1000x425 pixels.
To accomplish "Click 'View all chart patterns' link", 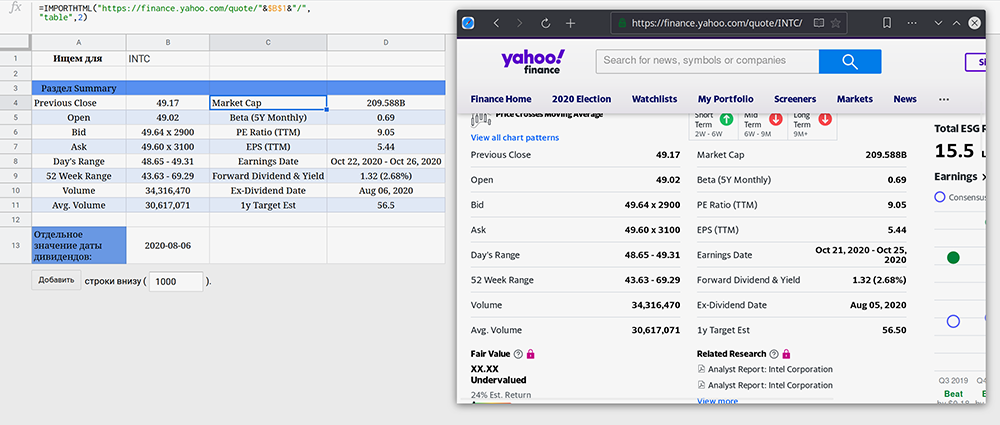I will pyautogui.click(x=514, y=138).
